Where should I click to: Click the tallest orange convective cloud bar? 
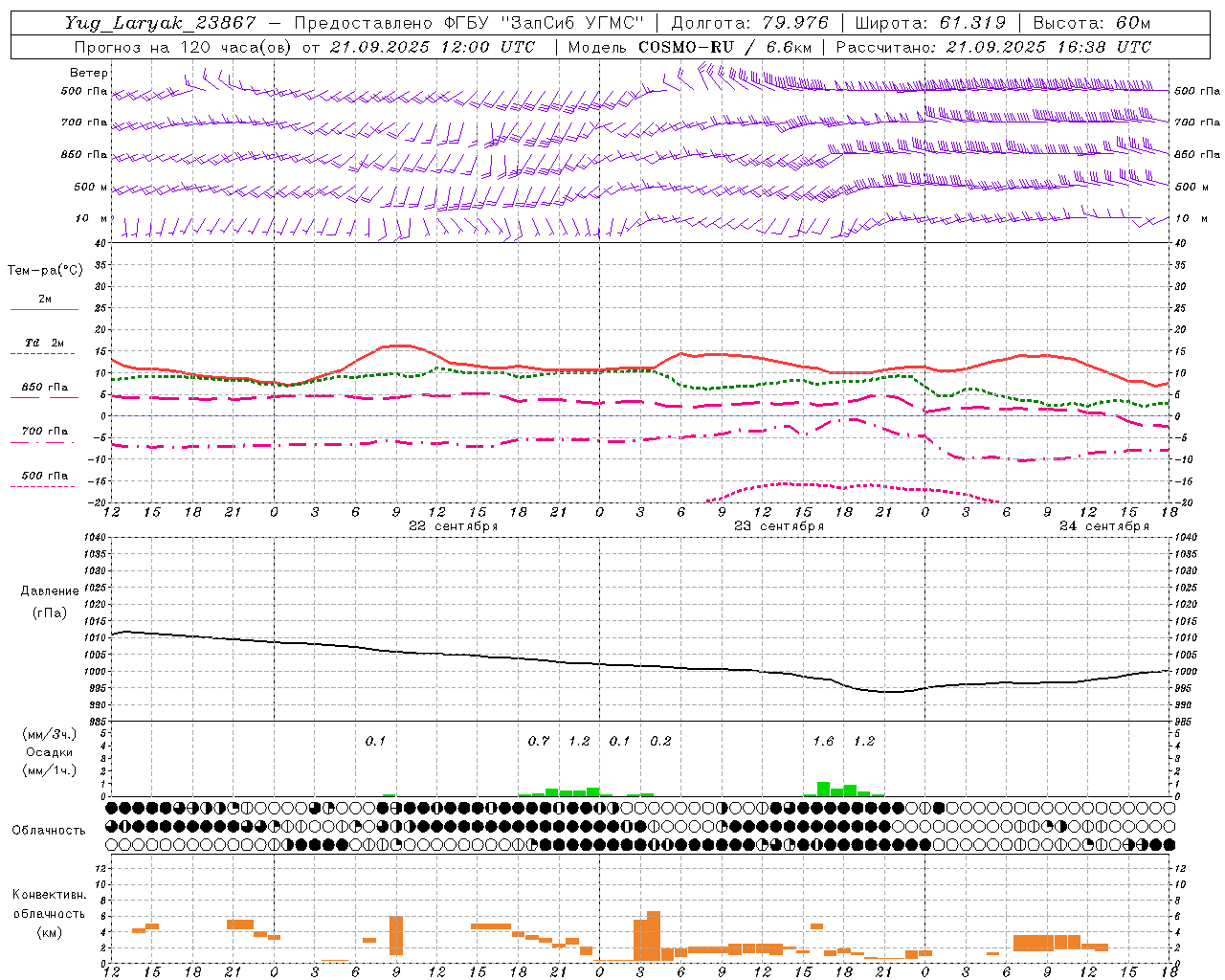point(654,936)
